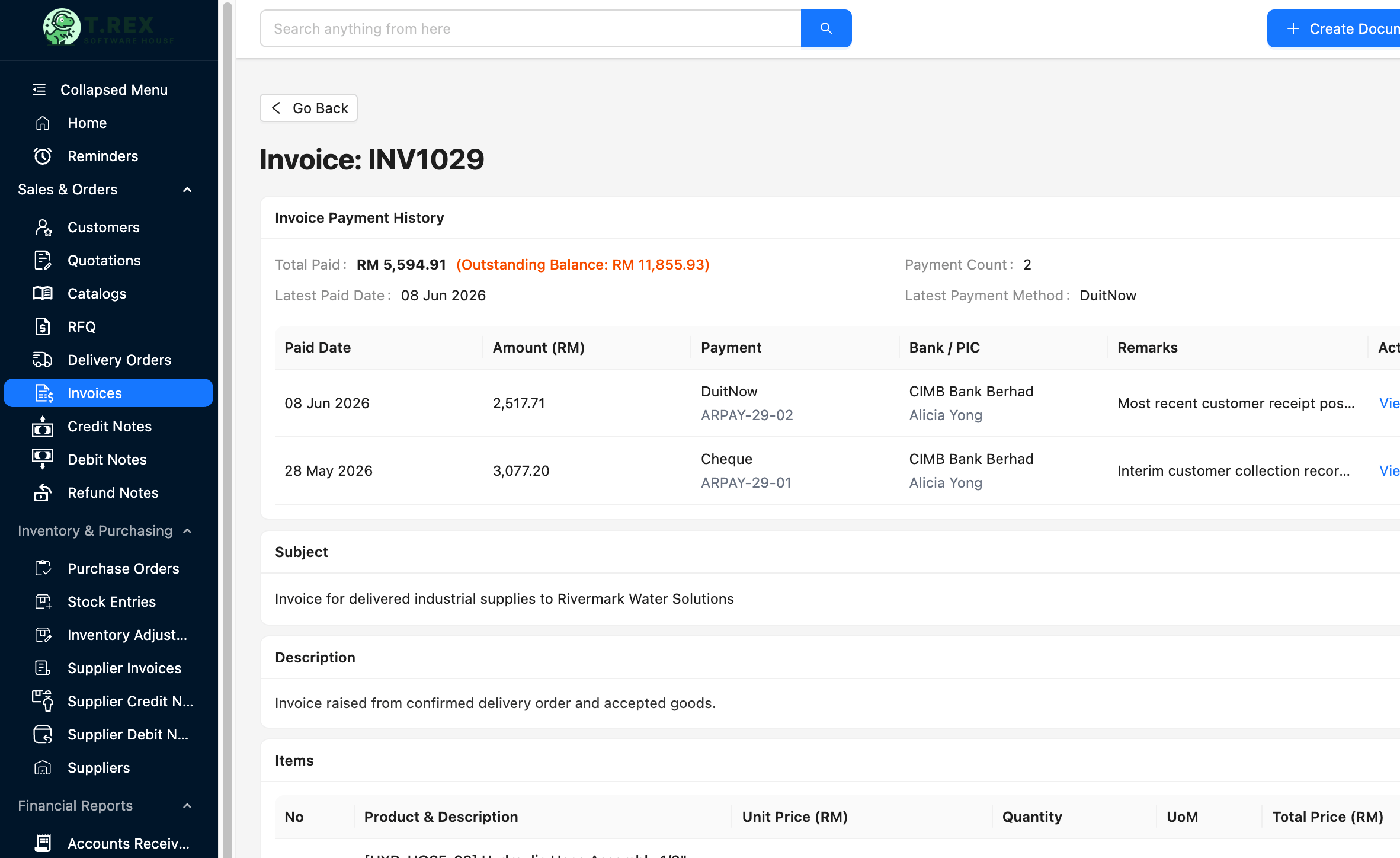Open Reminders via the alarm clock icon
Screen dimensions: 1400x858
click(x=42, y=156)
